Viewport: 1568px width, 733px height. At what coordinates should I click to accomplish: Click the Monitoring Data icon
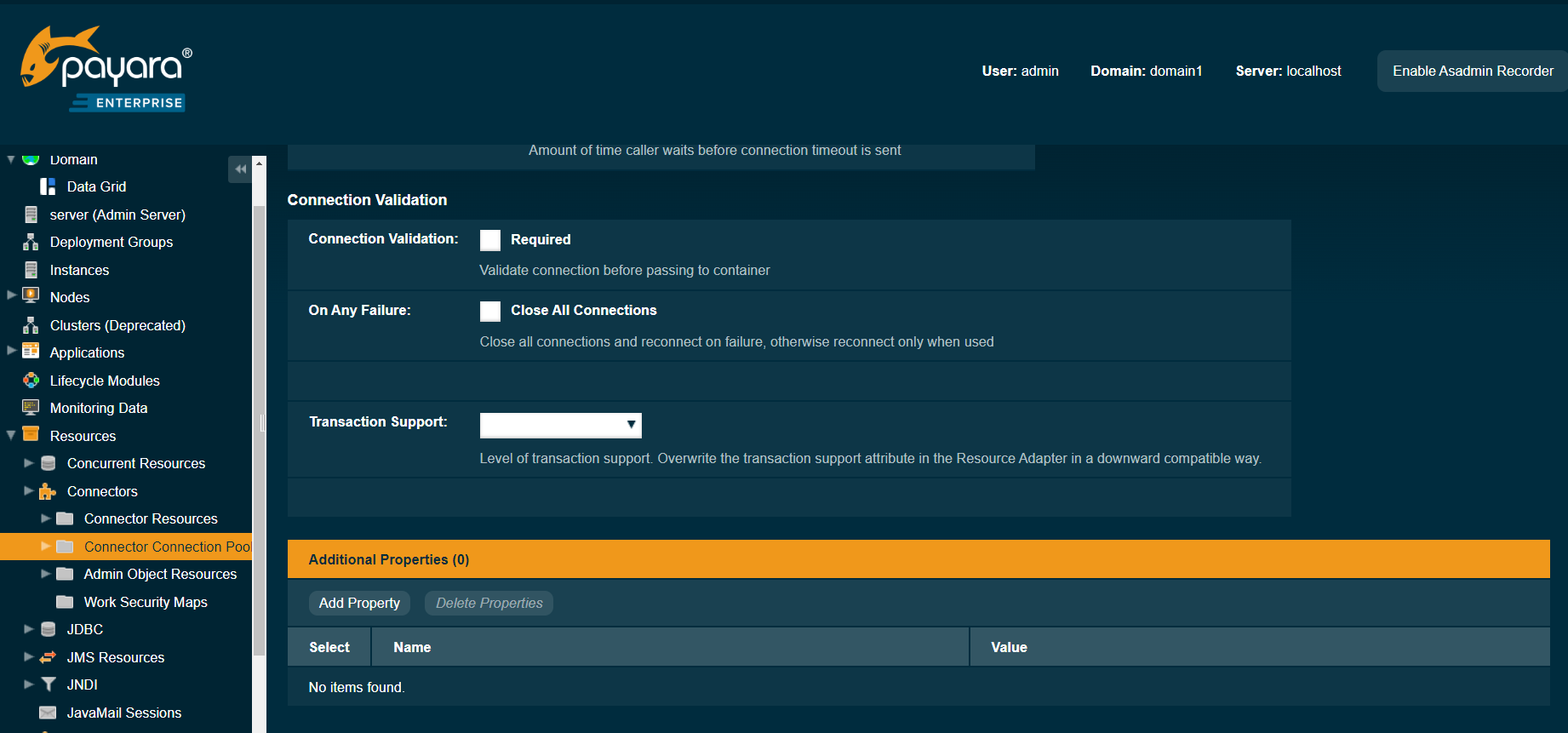pyautogui.click(x=31, y=408)
